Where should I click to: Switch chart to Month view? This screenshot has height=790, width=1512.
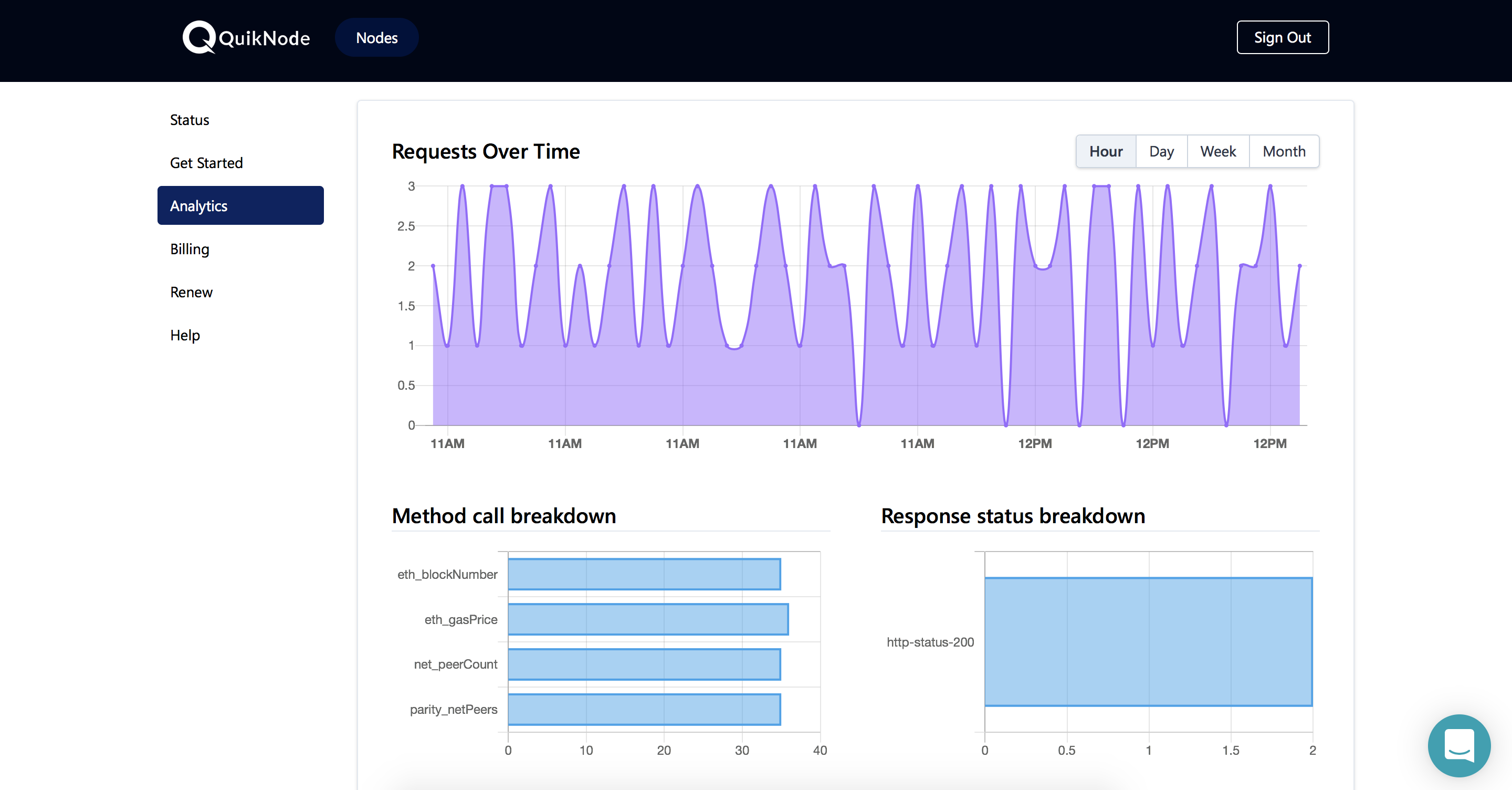[x=1284, y=151]
